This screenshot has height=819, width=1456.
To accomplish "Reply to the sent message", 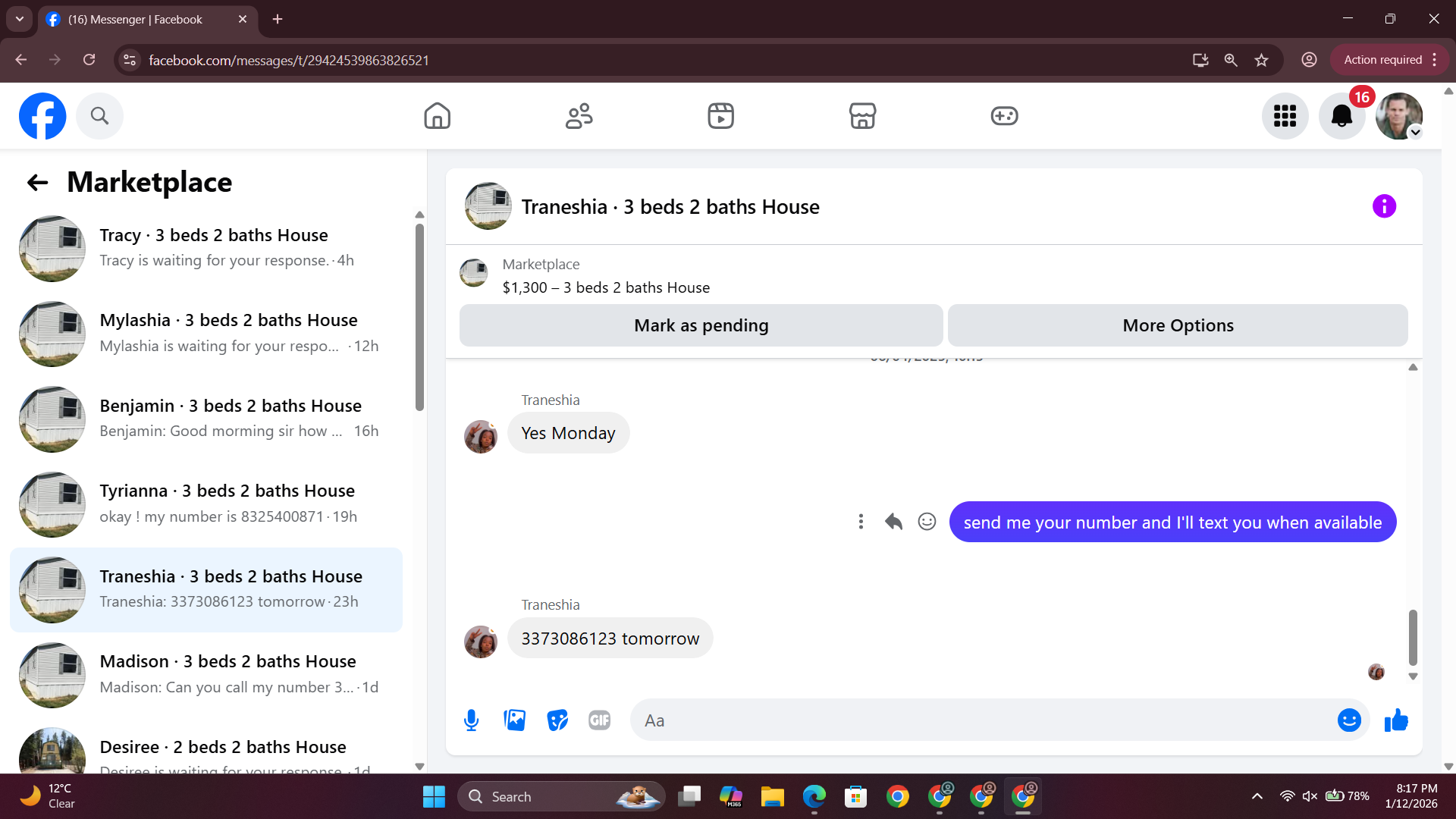I will pyautogui.click(x=893, y=522).
